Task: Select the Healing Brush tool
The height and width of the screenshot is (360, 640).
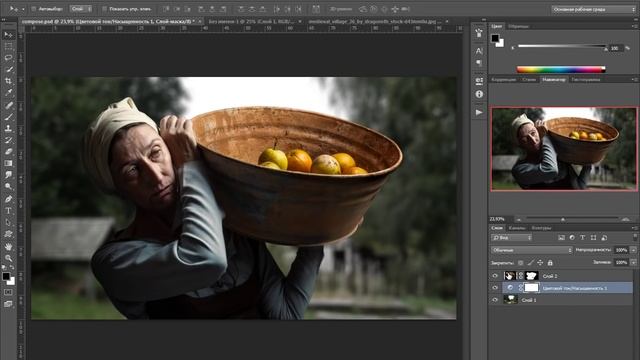Action: 8,105
